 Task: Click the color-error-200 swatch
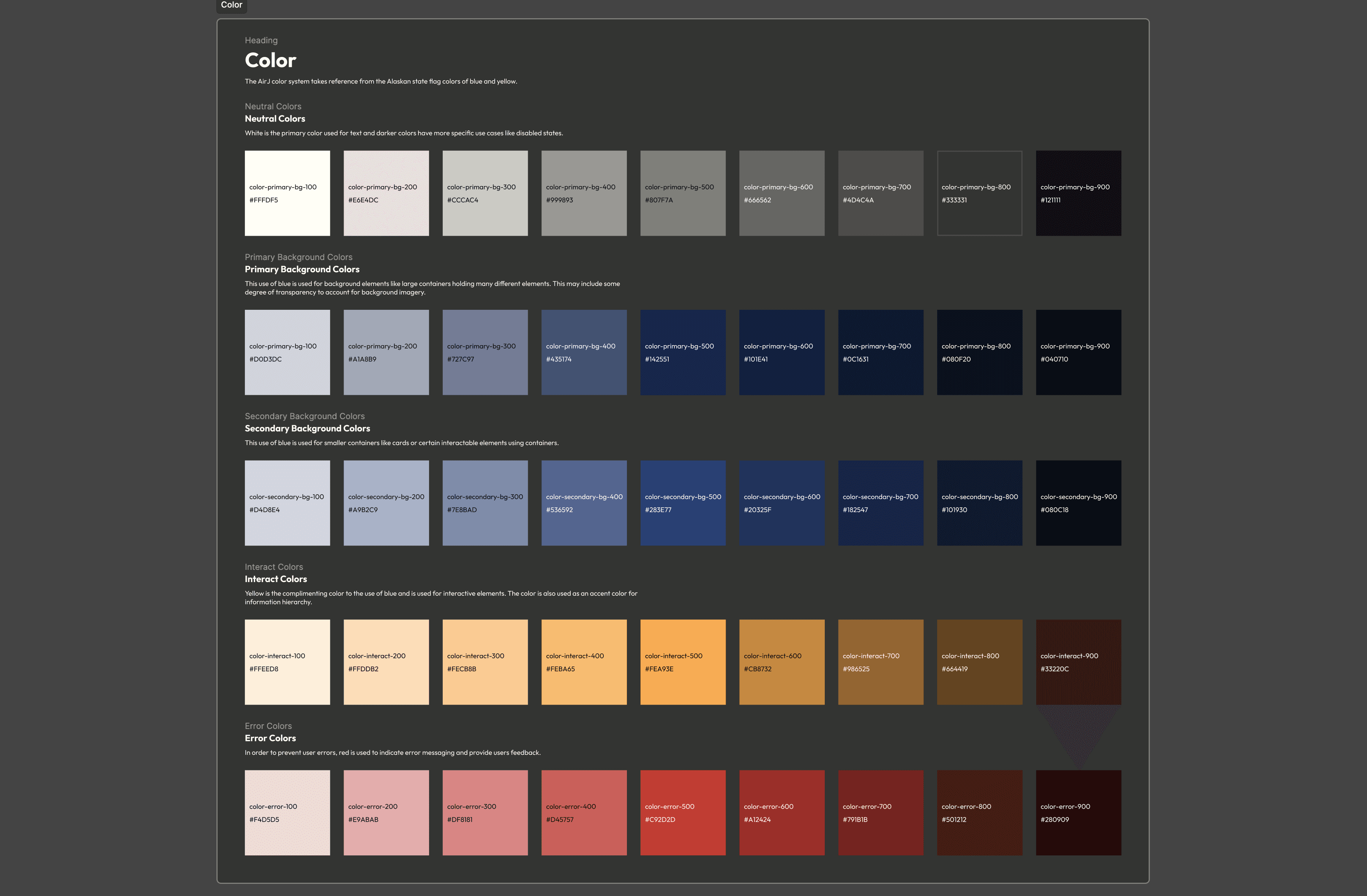[x=386, y=813]
